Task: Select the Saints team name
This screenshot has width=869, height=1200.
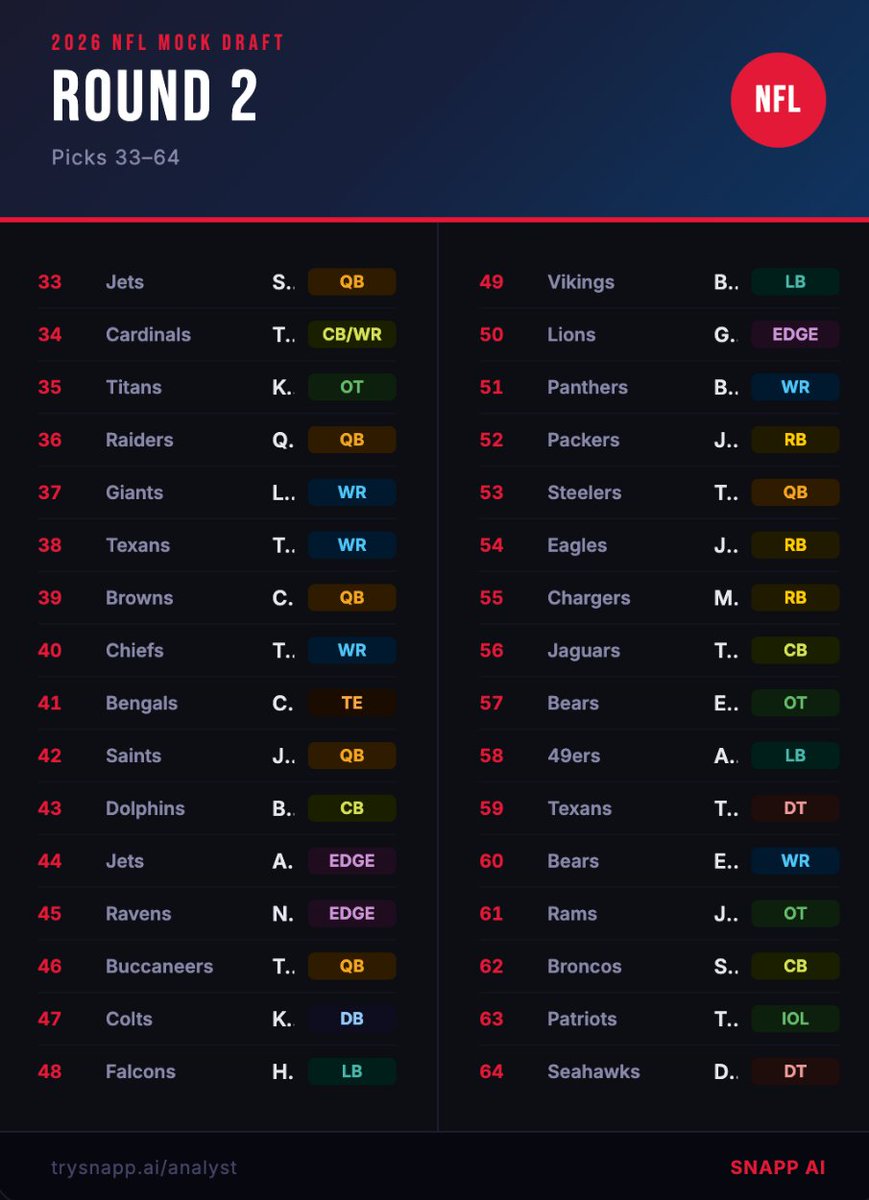Action: coord(133,756)
